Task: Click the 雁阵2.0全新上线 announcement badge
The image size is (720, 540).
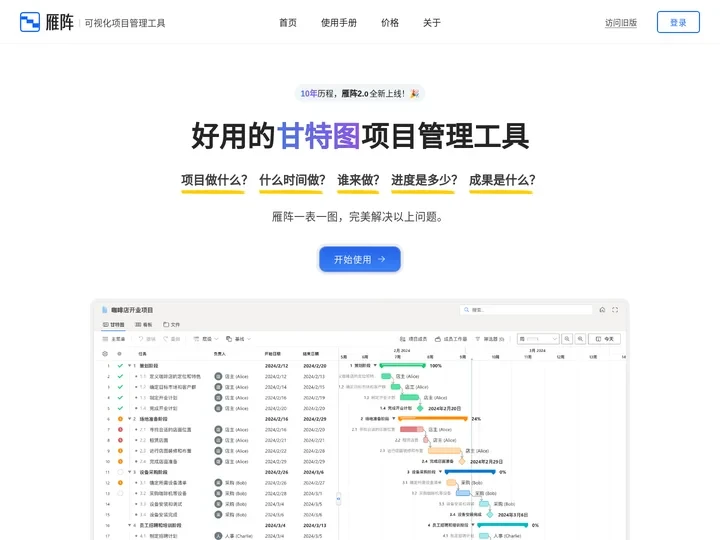Action: point(360,93)
